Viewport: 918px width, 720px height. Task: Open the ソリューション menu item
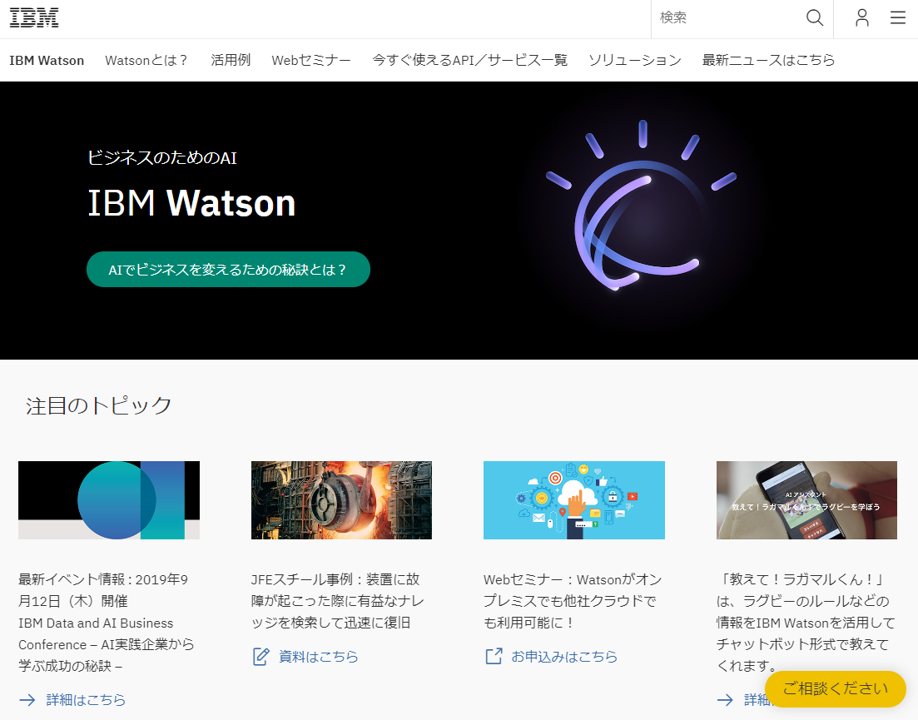click(635, 60)
